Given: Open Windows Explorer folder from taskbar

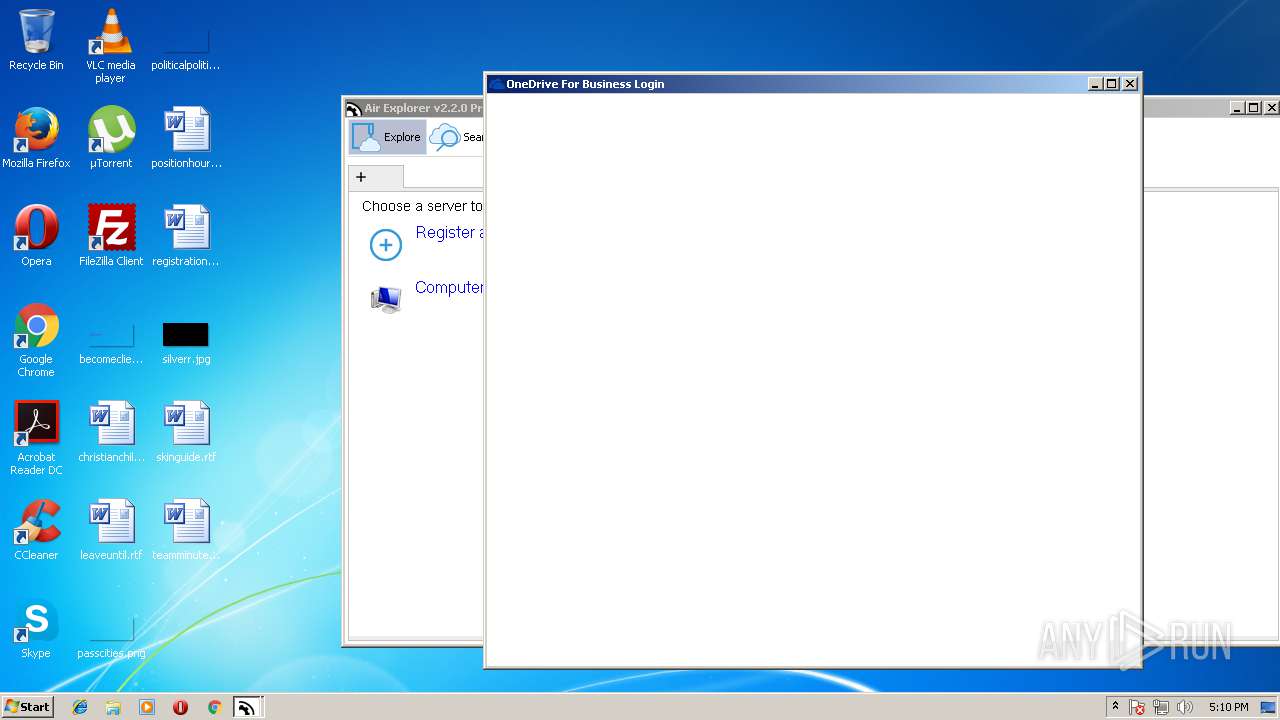Looking at the screenshot, I should pos(113,707).
